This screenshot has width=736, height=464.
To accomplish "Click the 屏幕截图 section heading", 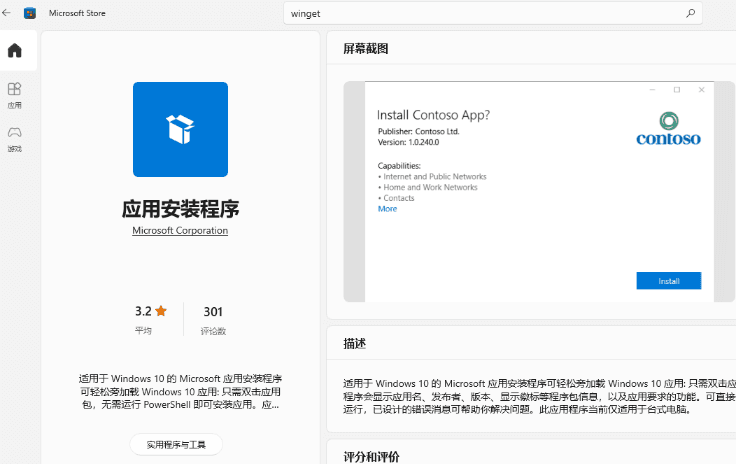I will pos(365,49).
